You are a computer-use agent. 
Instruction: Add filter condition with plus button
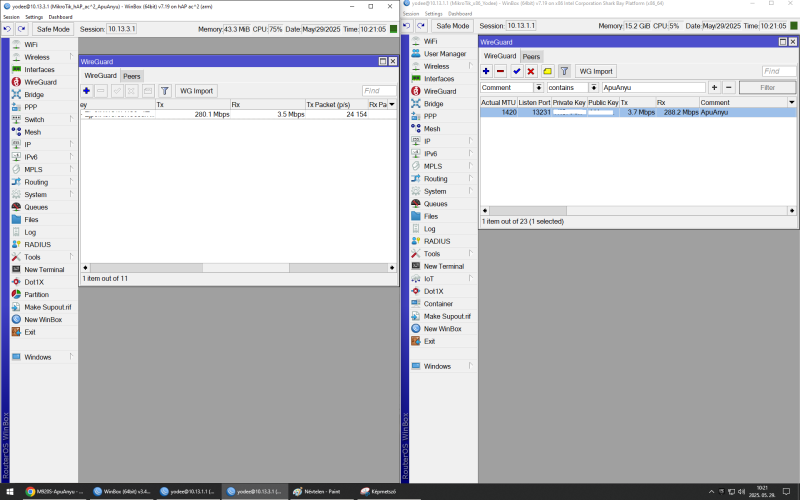coord(714,88)
